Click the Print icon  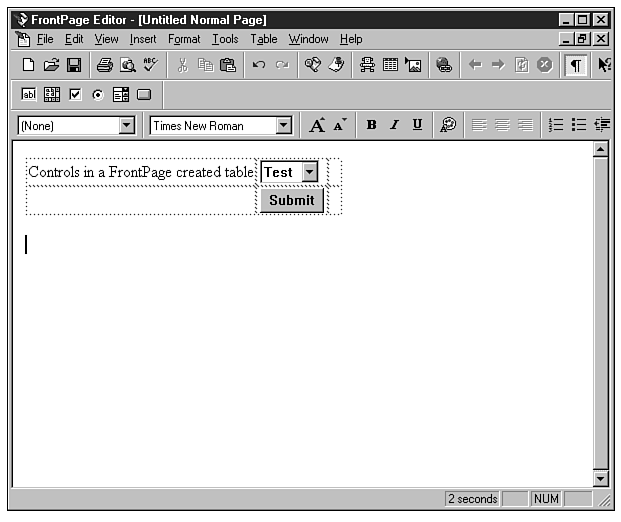click(105, 65)
